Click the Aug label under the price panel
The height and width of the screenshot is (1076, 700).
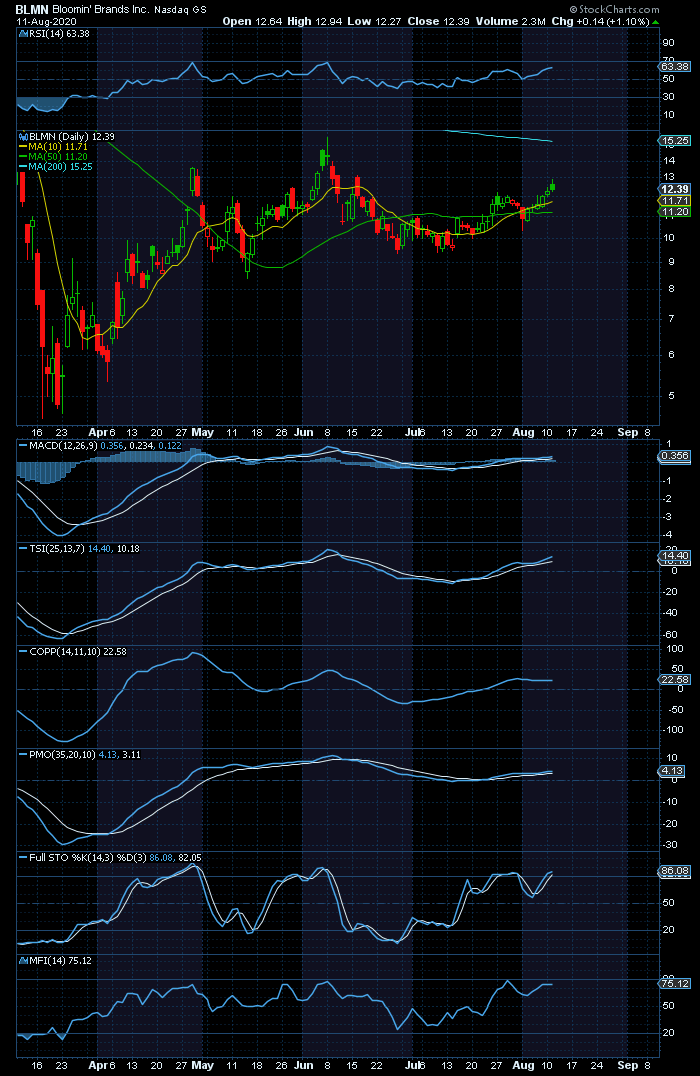523,432
